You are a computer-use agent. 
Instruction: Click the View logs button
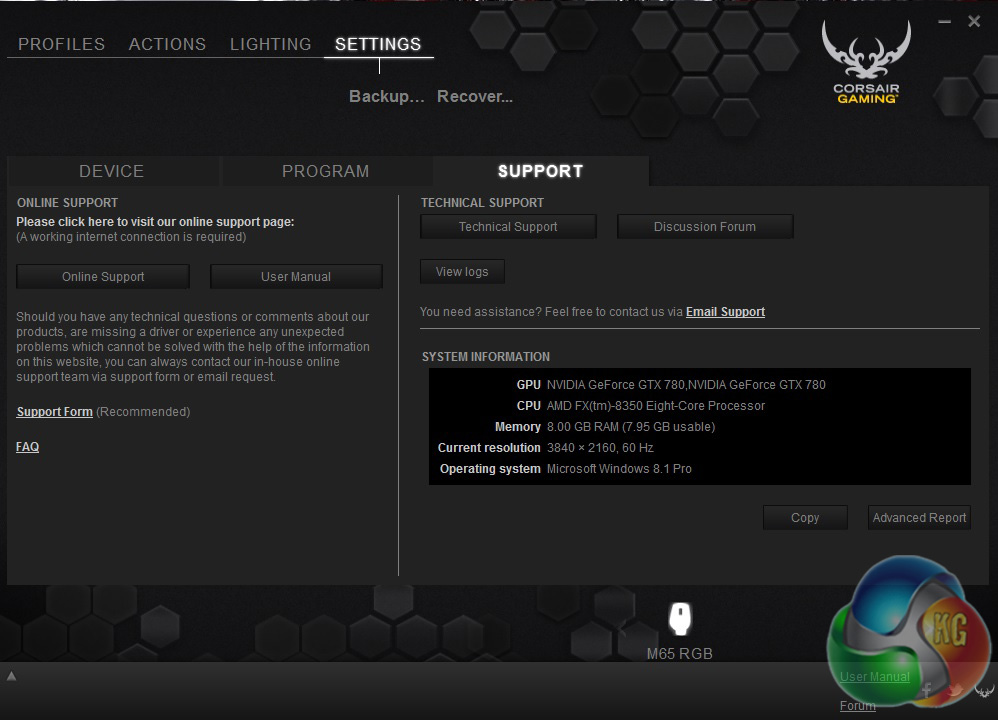pos(462,272)
